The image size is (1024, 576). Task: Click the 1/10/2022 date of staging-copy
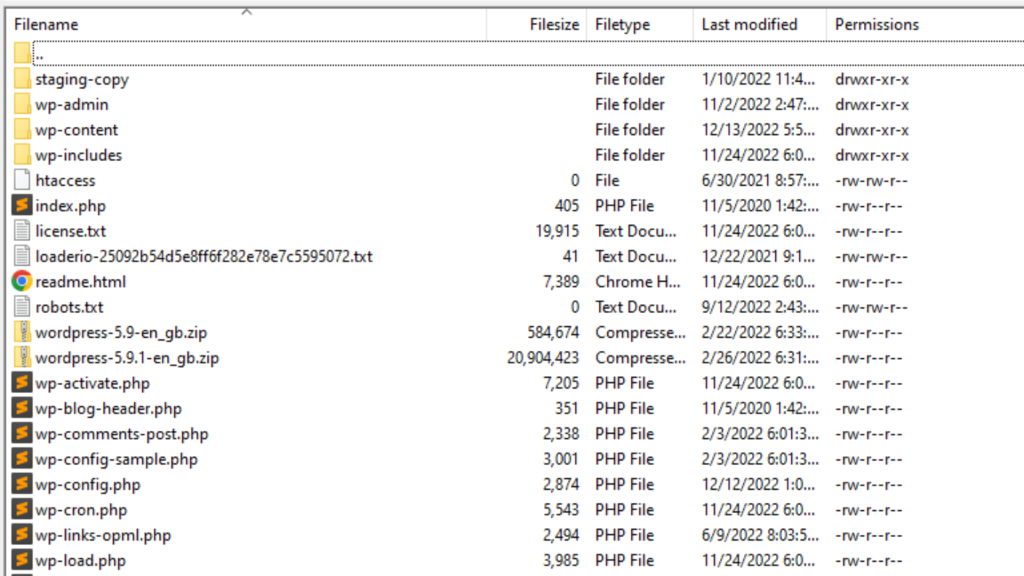click(758, 79)
